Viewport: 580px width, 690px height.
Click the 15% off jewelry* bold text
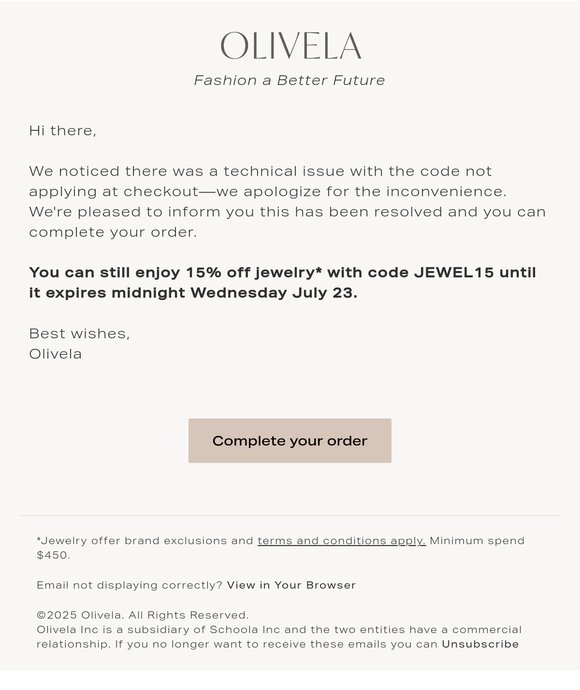coord(253,272)
